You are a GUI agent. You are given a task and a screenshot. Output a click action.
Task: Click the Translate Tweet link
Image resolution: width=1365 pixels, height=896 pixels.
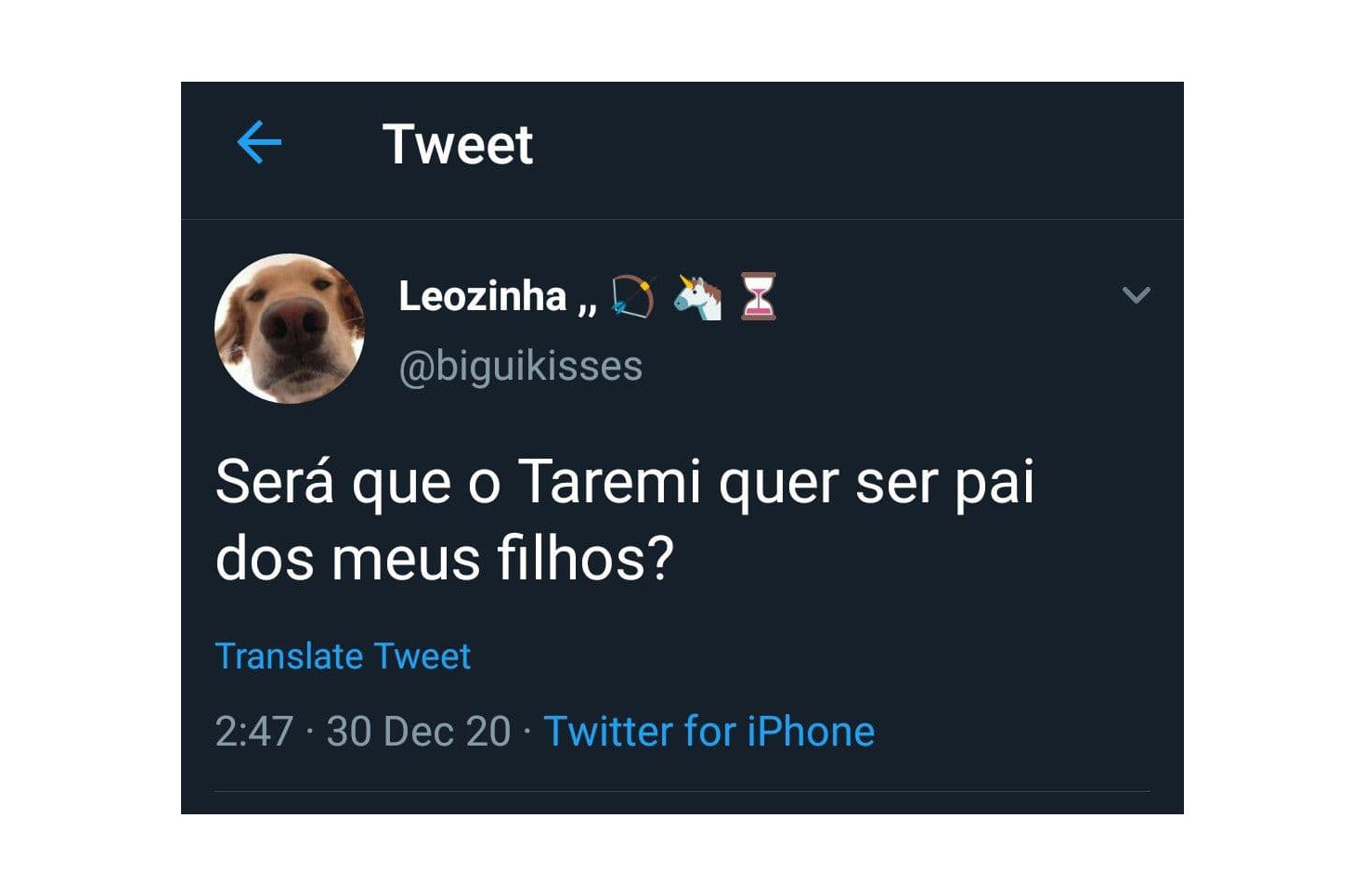click(x=343, y=656)
